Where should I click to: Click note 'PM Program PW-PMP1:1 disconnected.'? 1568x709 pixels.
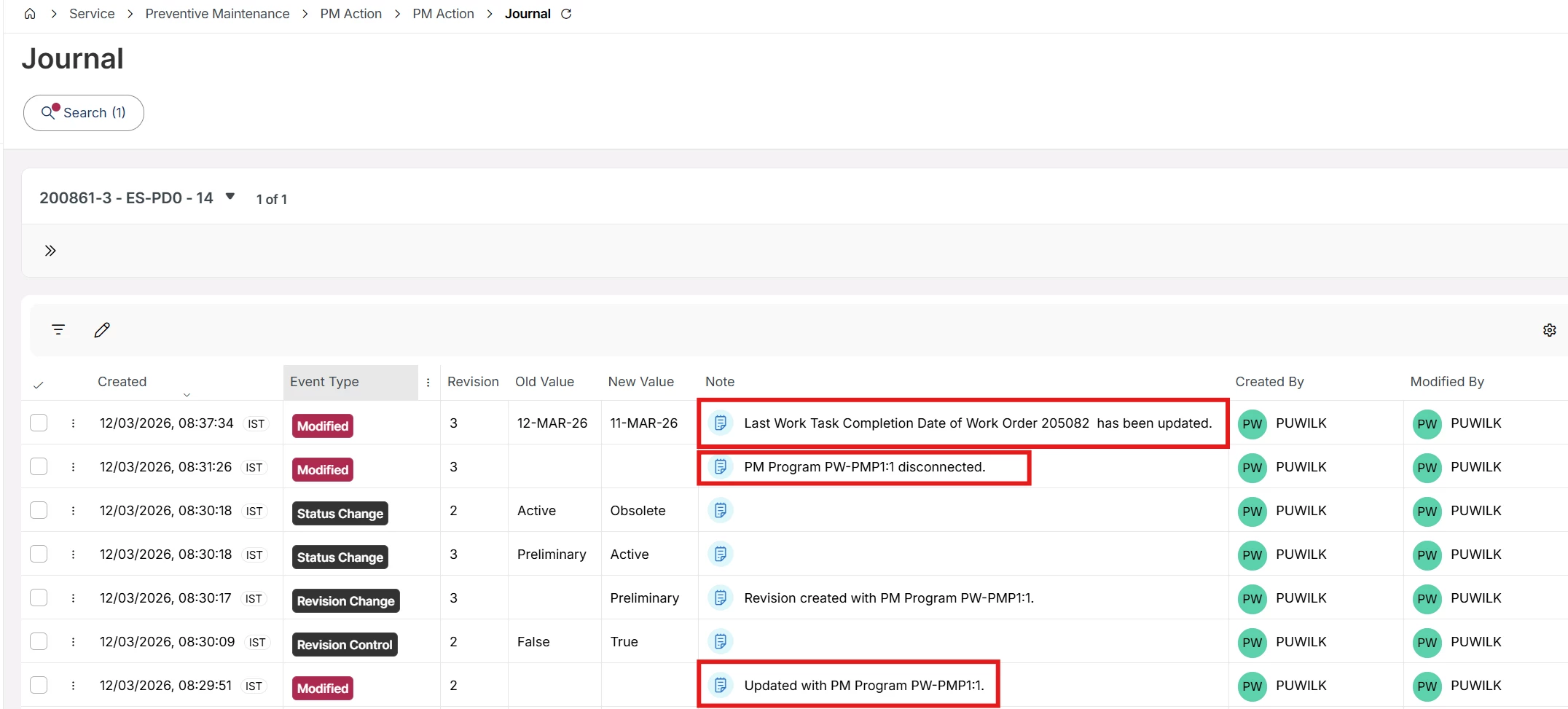865,466
